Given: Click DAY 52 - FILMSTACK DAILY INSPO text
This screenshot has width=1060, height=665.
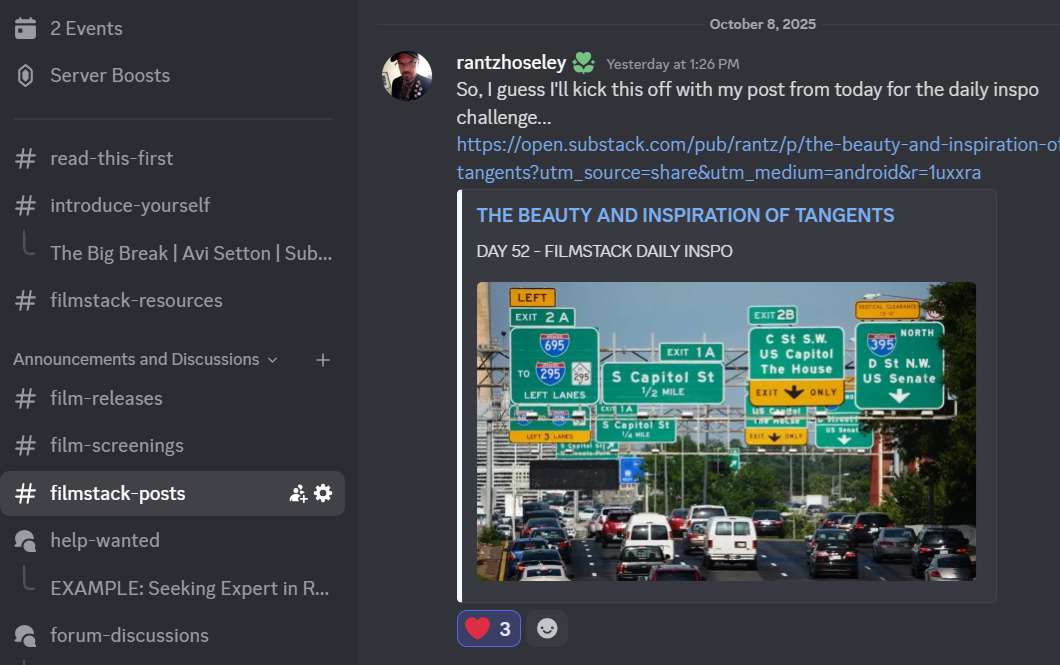Looking at the screenshot, I should tap(604, 251).
